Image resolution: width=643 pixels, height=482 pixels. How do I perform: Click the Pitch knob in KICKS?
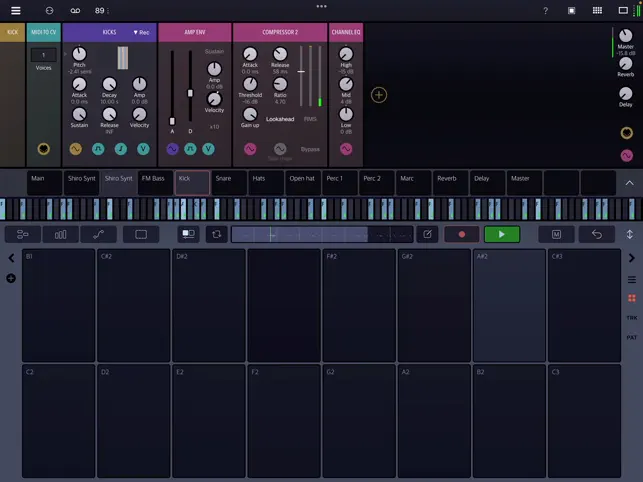click(79, 54)
